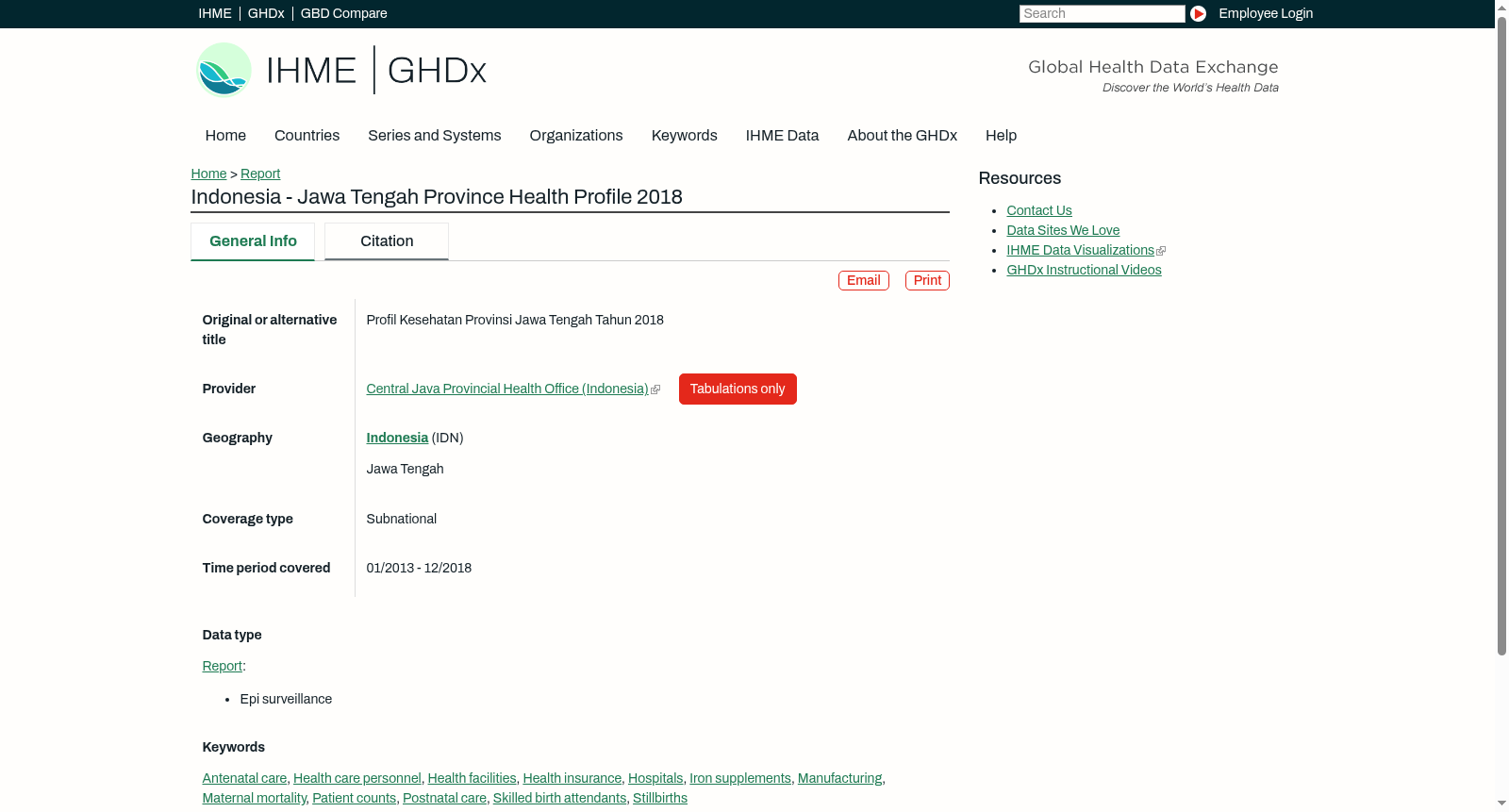Open the Skilled birth attendants keyword
Image resolution: width=1509 pixels, height=812 pixels.
pos(560,798)
